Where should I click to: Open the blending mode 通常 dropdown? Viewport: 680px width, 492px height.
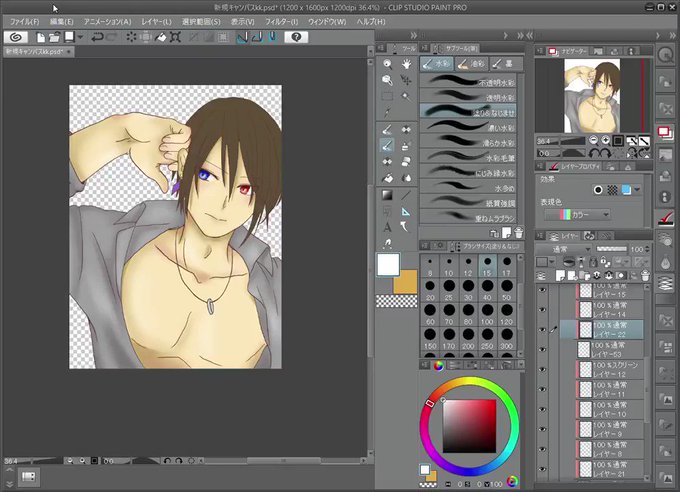click(564, 249)
